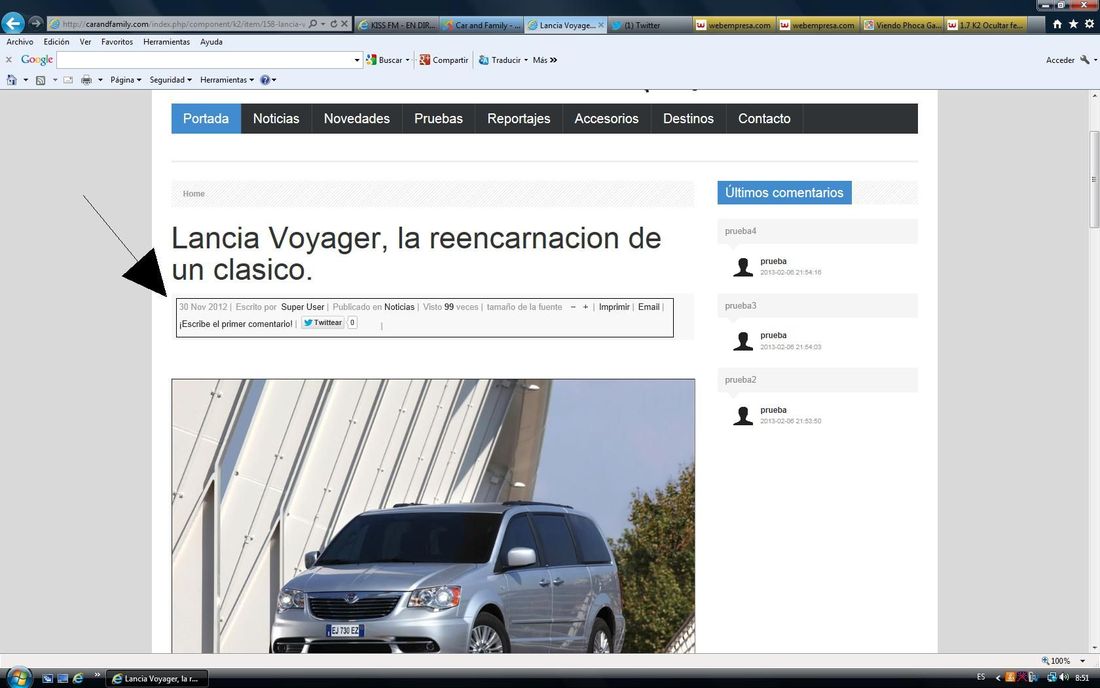
Task: Expand the Google search box dropdown arrow
Action: [356, 60]
